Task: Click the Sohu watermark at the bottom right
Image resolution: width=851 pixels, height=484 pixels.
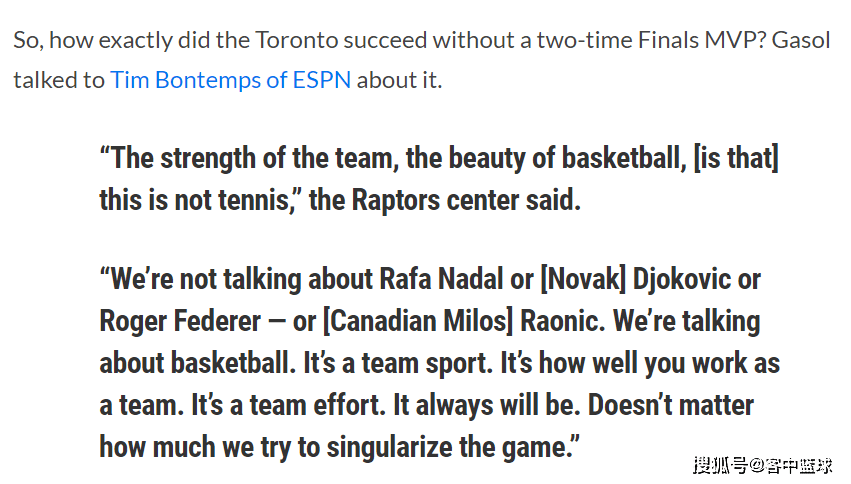Action: tap(762, 466)
